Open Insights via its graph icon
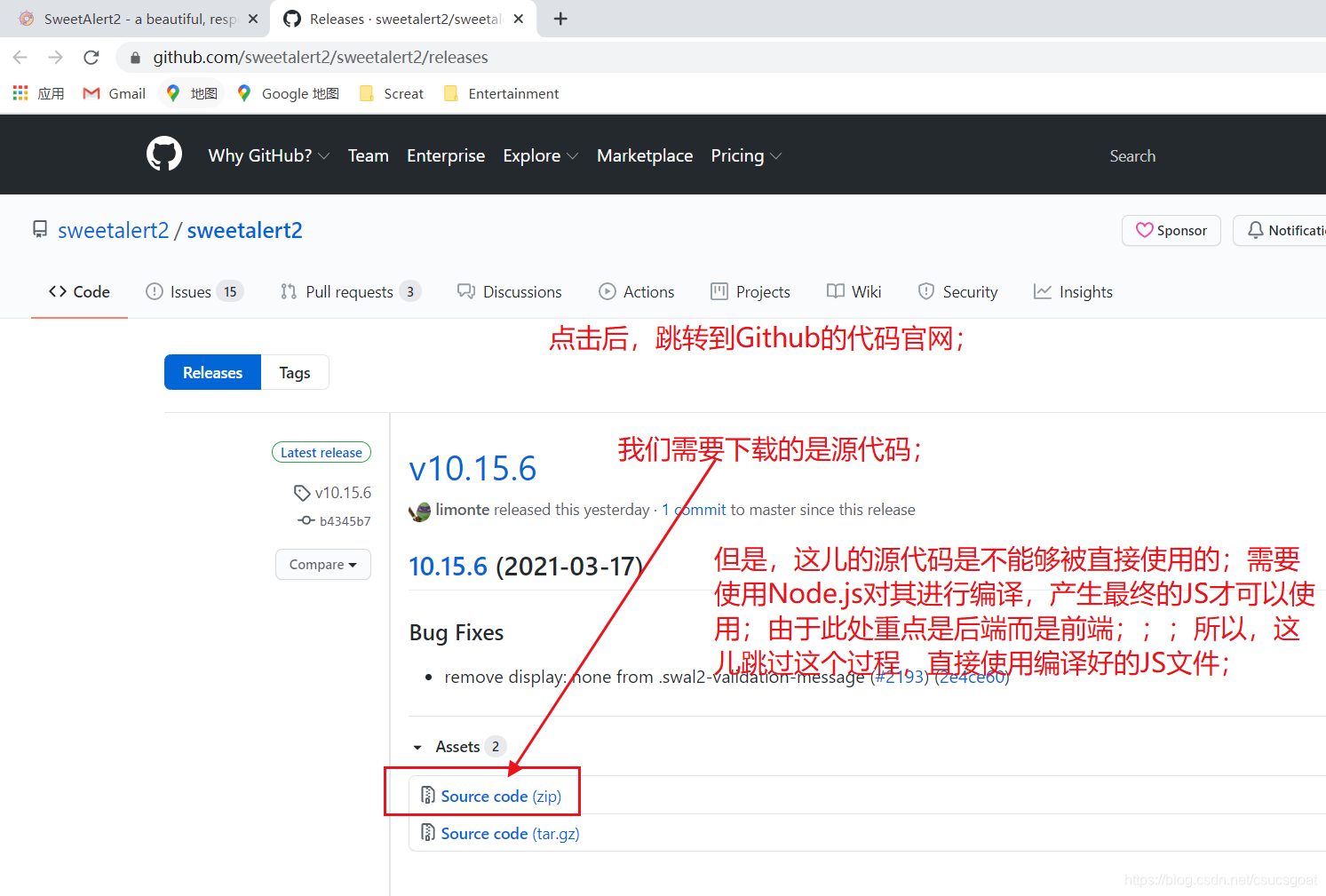Screen dimensions: 1326x896 click(x=1042, y=291)
